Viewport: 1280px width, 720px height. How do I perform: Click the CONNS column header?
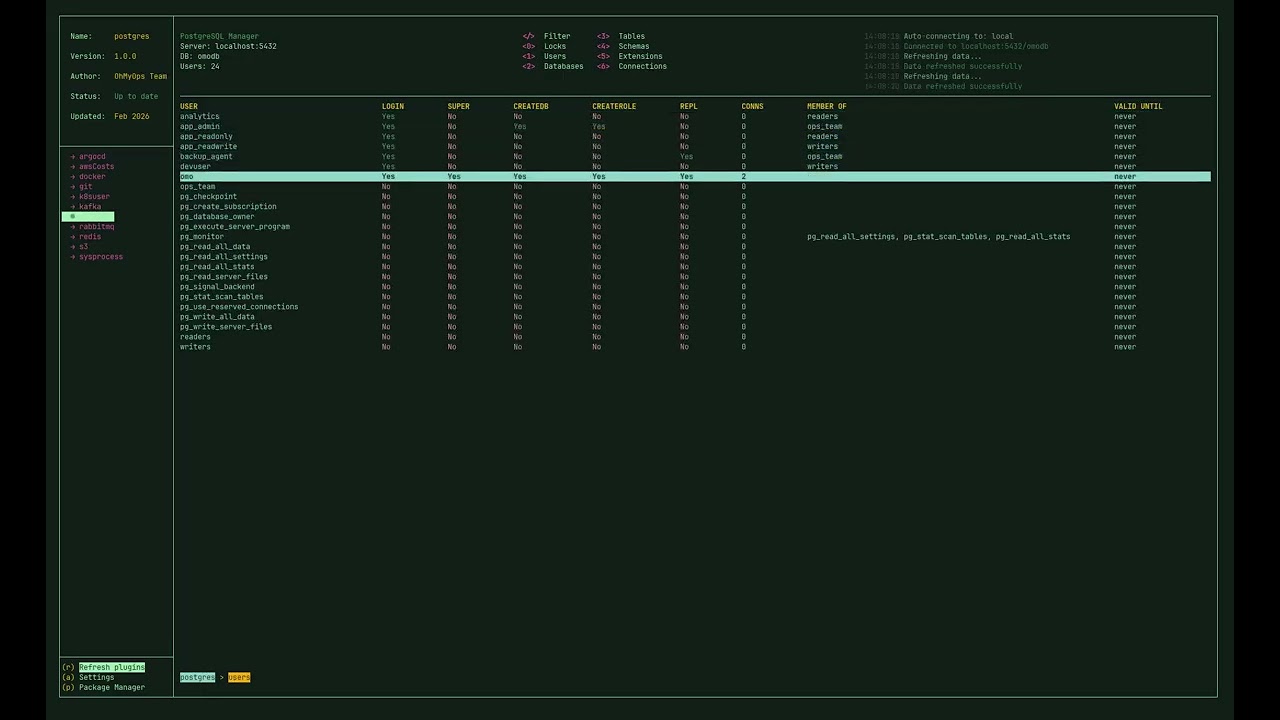point(752,106)
